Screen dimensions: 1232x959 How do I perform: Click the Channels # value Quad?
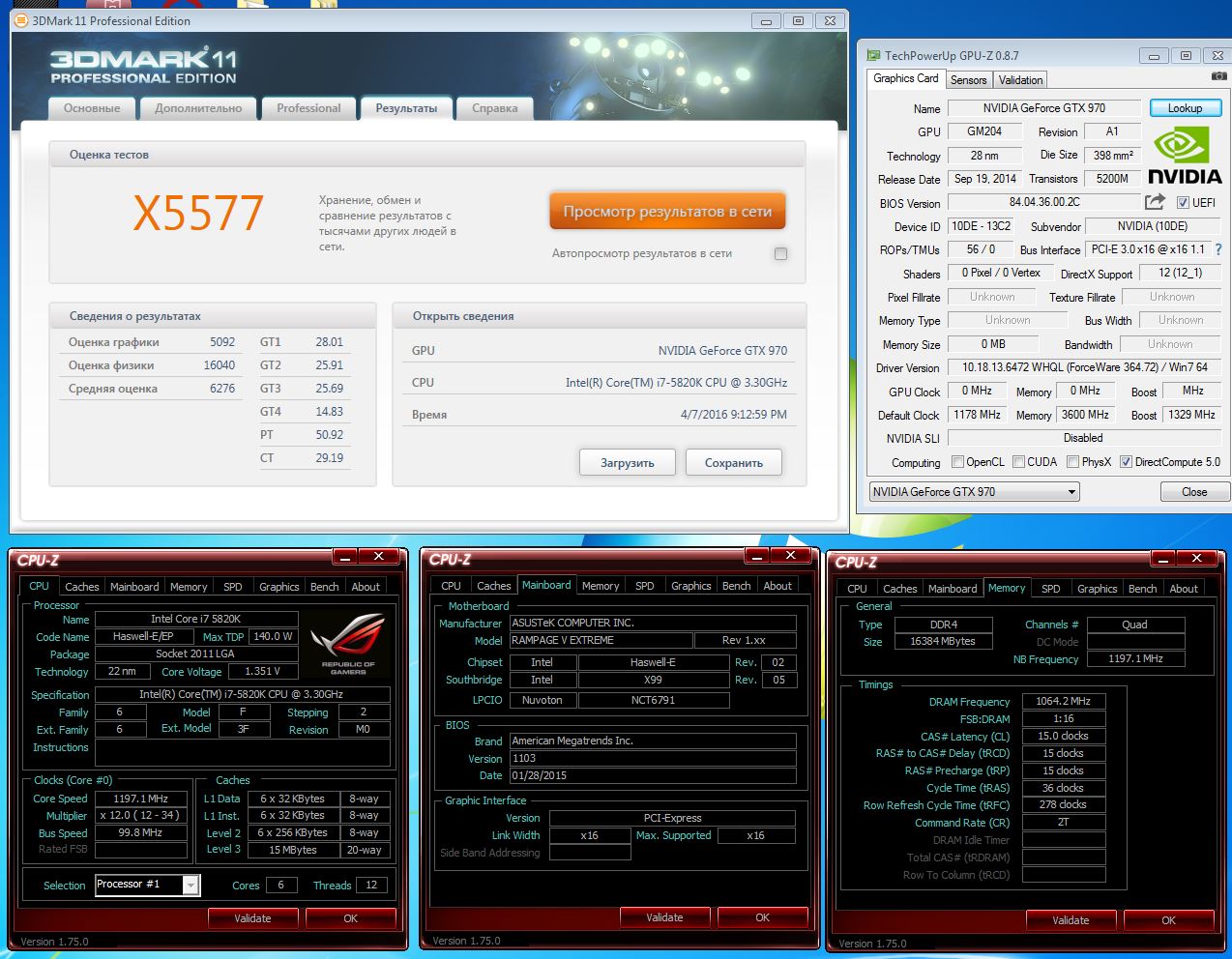click(1134, 625)
